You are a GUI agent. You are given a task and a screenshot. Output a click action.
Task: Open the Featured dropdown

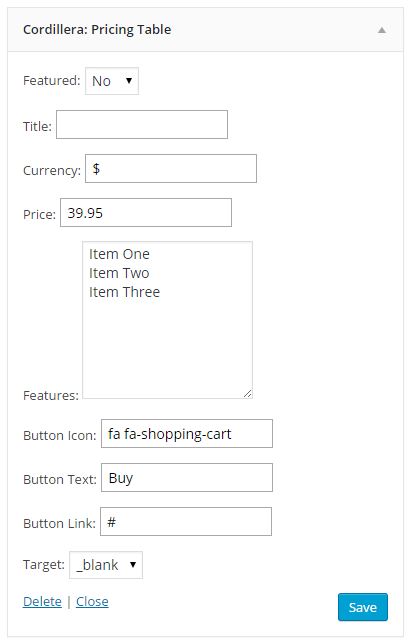[x=112, y=81]
